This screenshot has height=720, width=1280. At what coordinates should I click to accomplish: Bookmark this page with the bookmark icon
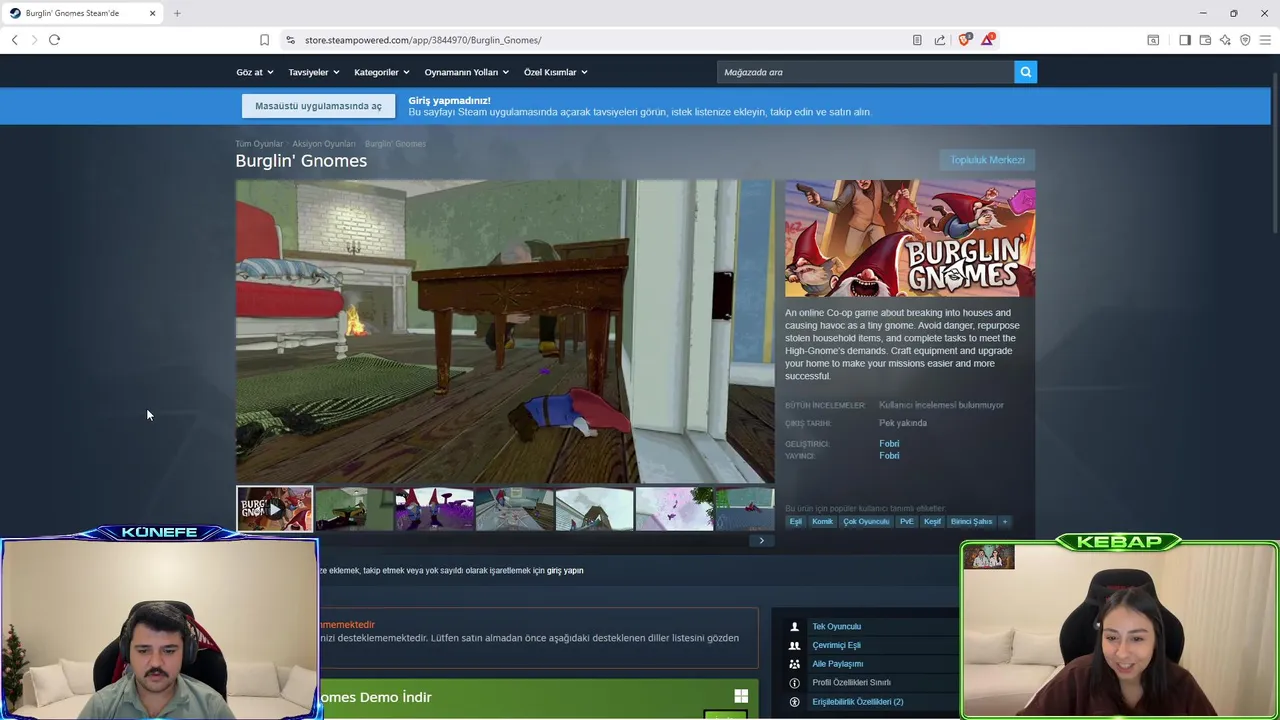click(264, 40)
